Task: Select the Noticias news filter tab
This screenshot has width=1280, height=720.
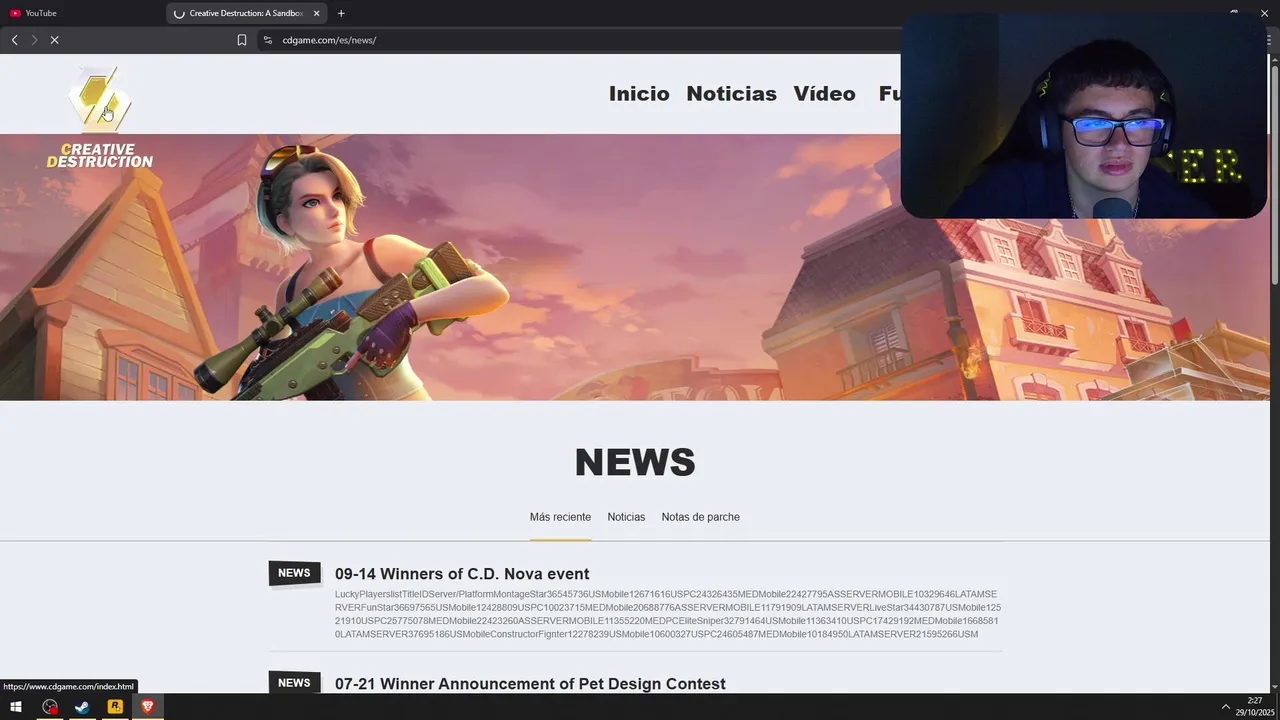Action: 626,517
